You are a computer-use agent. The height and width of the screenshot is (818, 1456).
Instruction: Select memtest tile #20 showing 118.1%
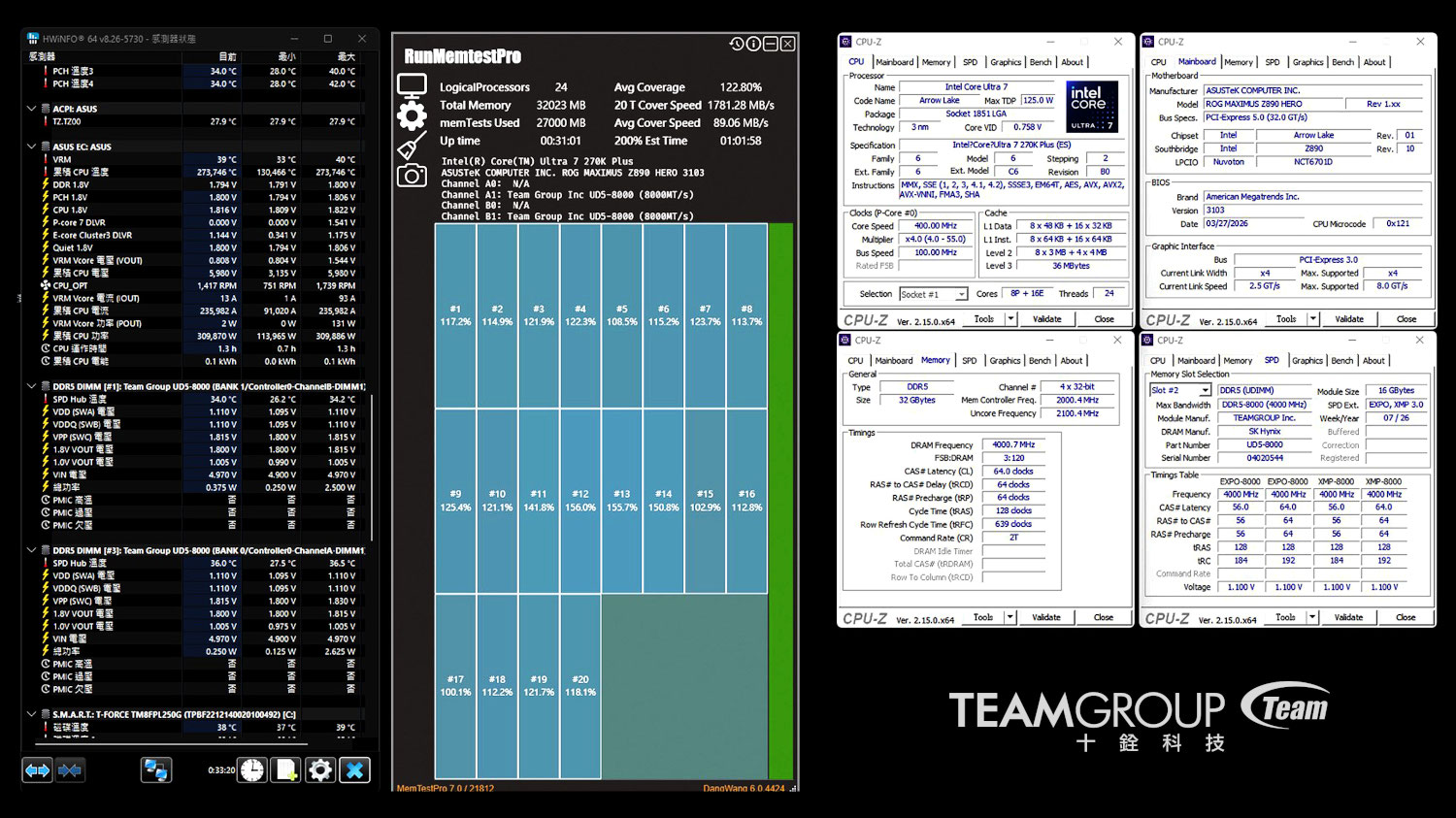580,686
